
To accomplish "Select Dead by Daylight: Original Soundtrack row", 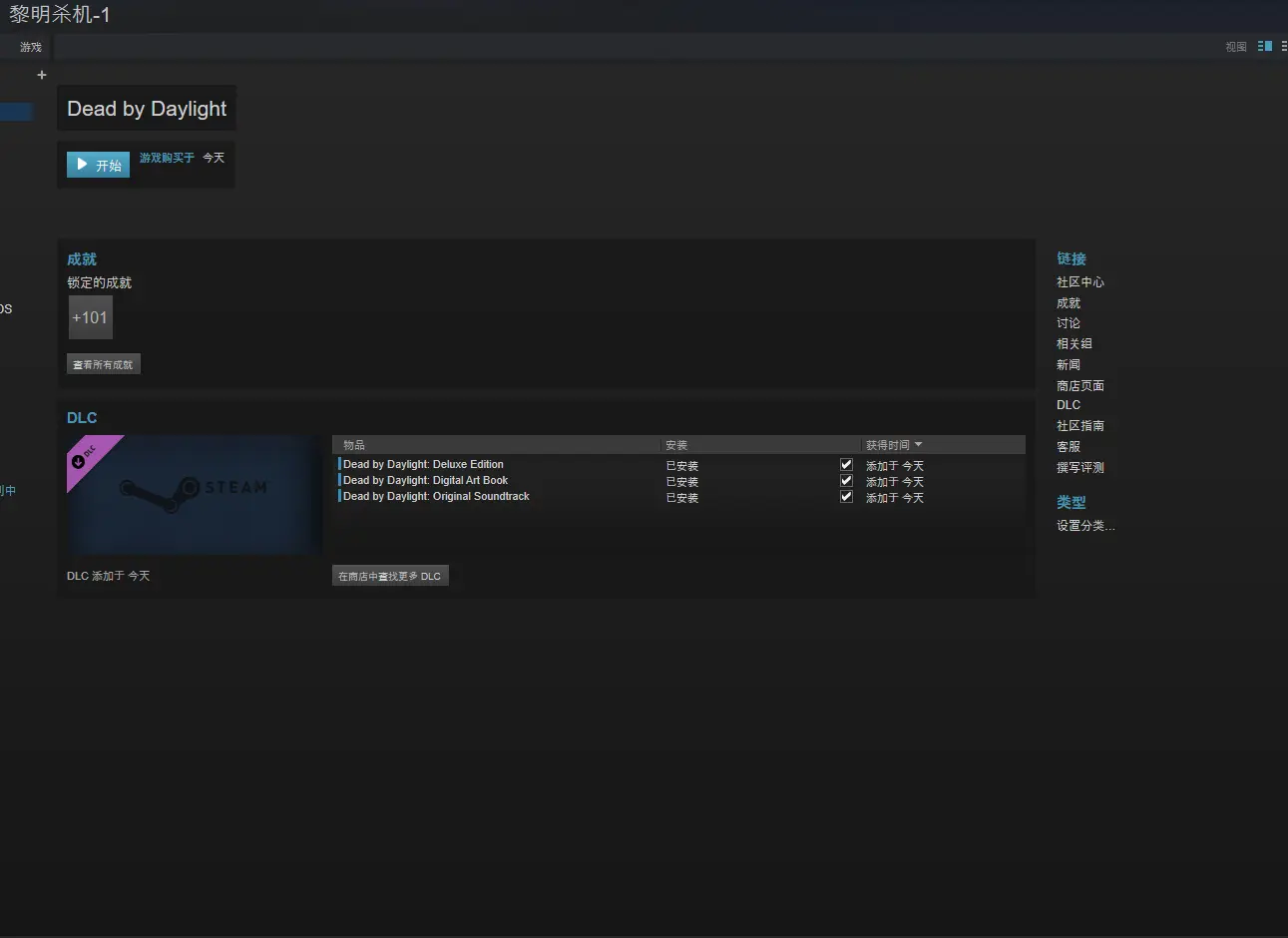I will pyautogui.click(x=680, y=497).
